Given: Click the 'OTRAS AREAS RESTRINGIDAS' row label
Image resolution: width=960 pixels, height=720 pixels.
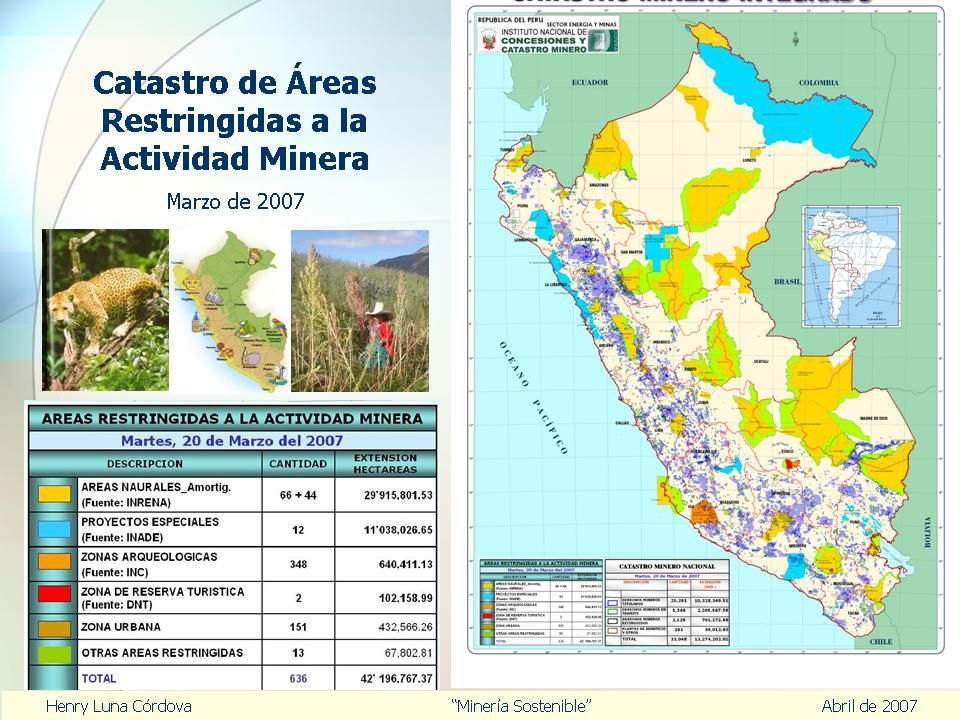Looking at the screenshot, I should tap(162, 653).
